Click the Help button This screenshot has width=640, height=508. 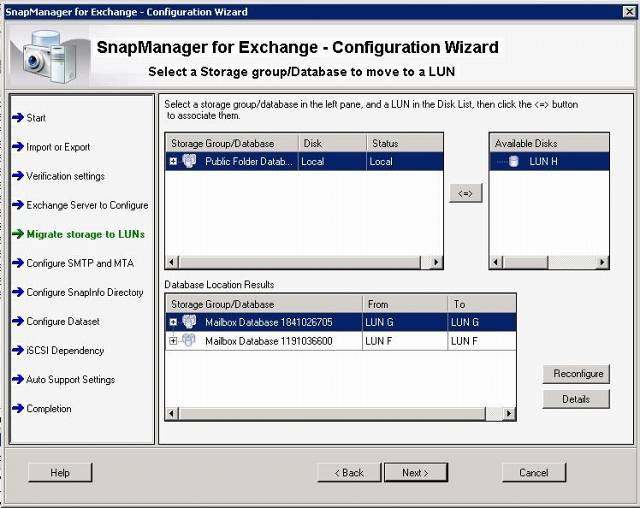pos(60,473)
